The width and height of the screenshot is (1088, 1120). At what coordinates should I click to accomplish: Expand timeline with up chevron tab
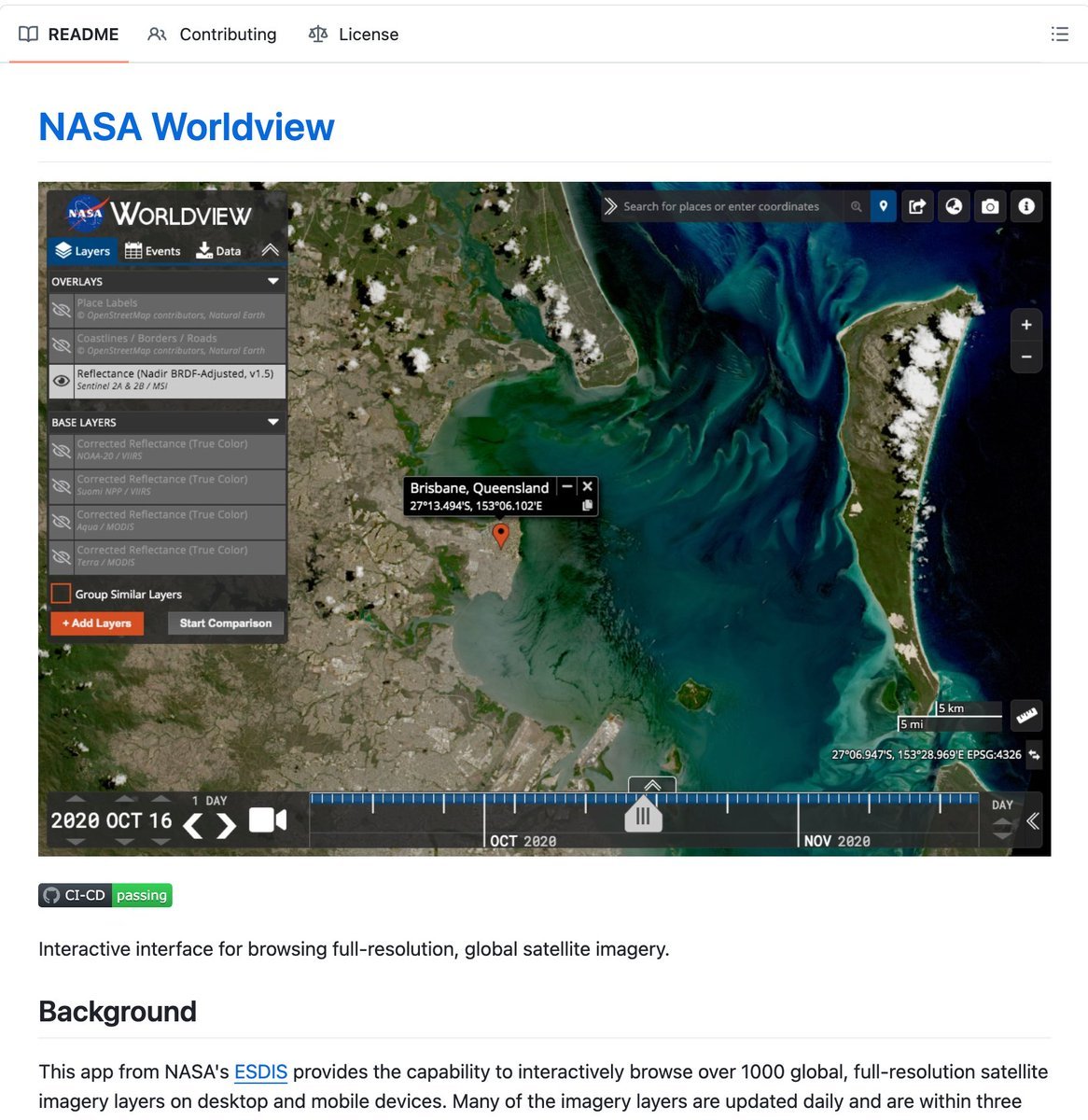pos(652,785)
